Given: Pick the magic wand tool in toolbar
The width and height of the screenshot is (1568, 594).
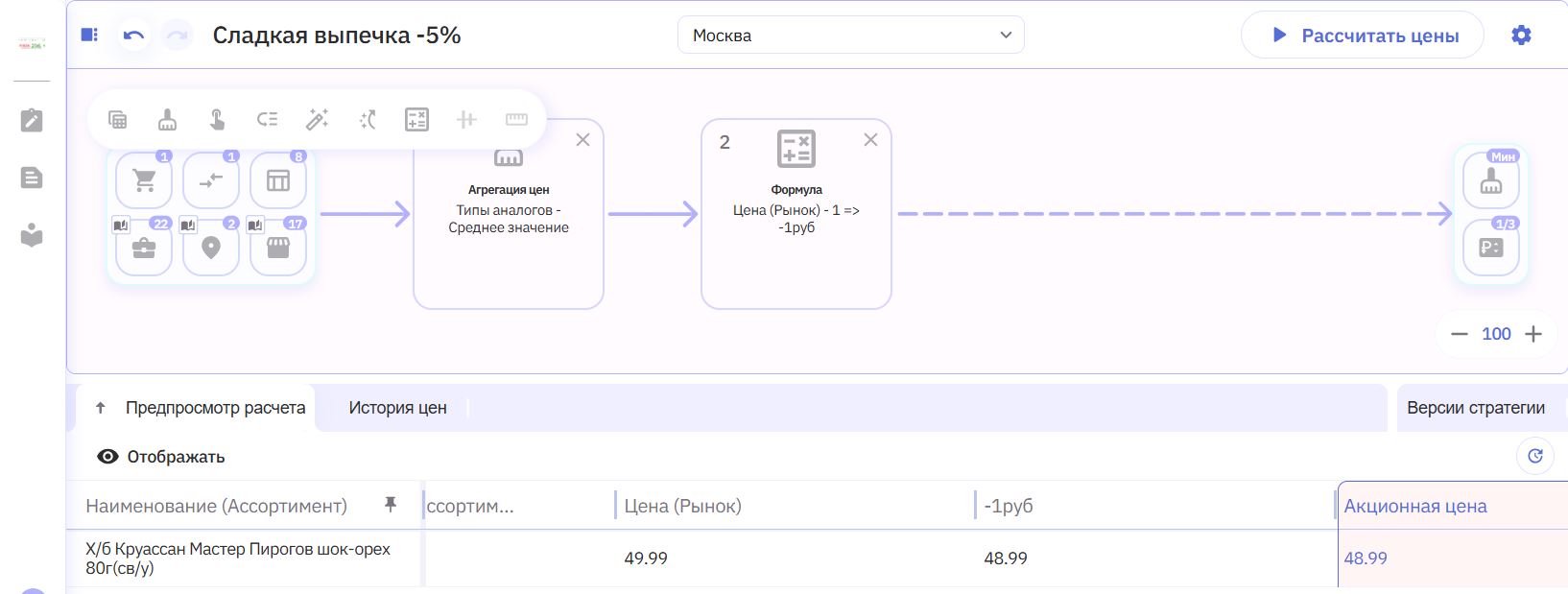Looking at the screenshot, I should point(317,119).
